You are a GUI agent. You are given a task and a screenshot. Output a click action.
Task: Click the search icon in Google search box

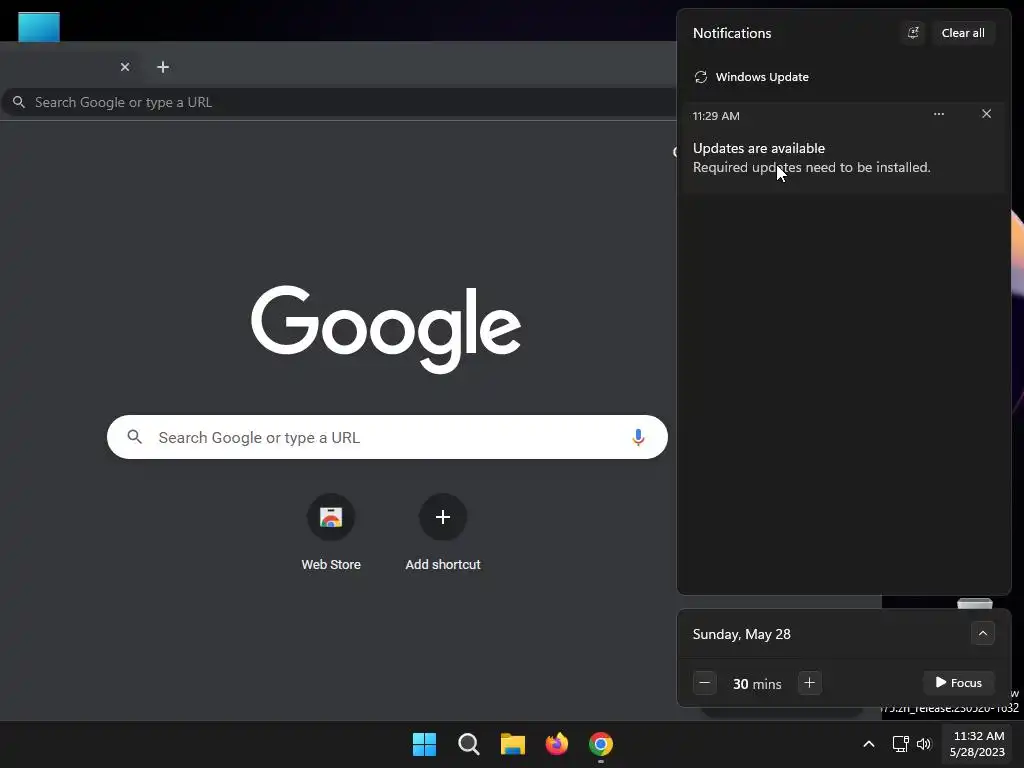(x=135, y=437)
